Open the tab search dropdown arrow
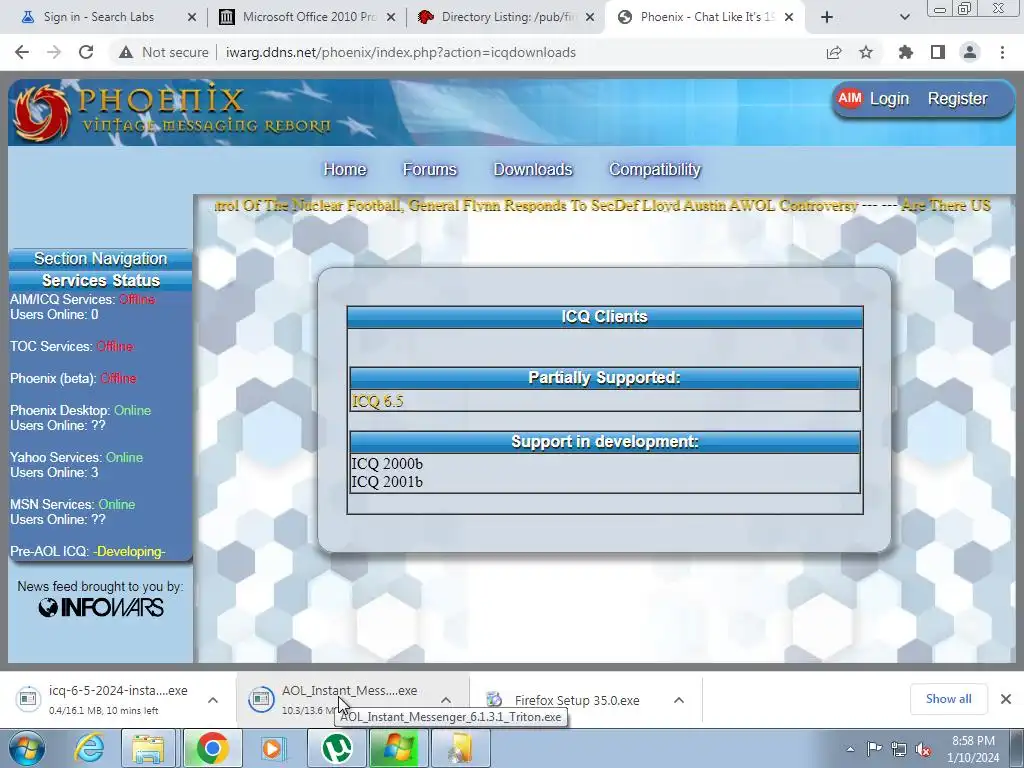Screen dimensions: 1024x768 click(x=904, y=17)
